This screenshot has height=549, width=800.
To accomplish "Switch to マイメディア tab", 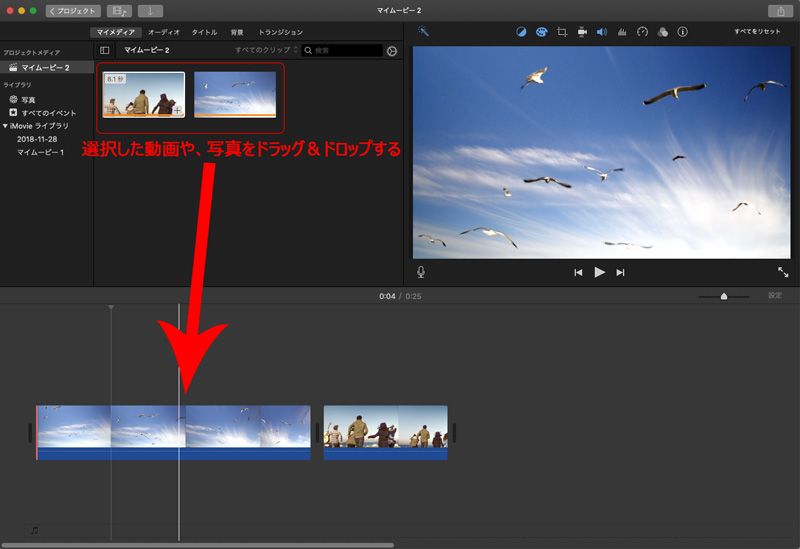I will tap(116, 32).
